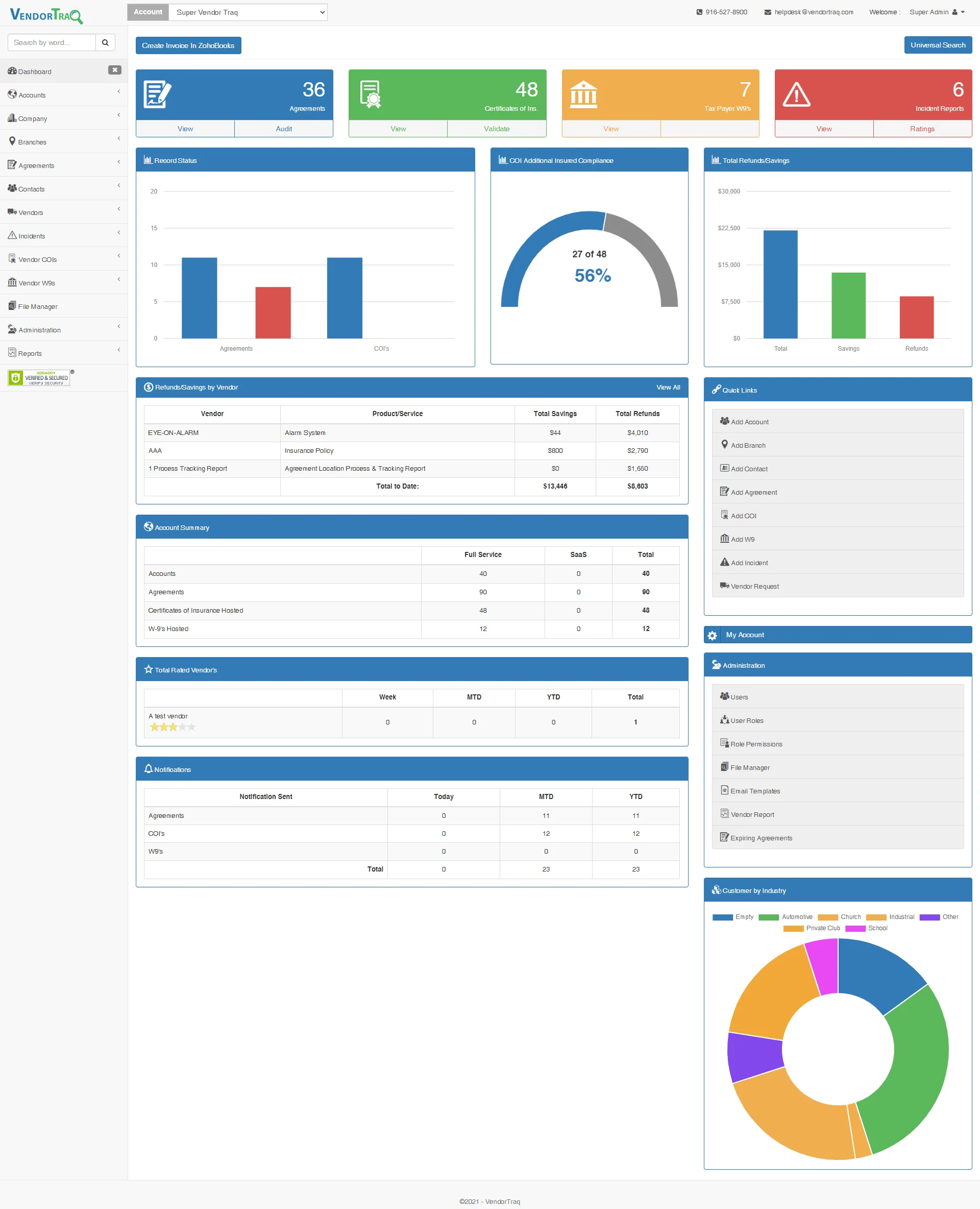Click the Automotive legend color swatch
The height and width of the screenshot is (1209, 980).
pos(768,917)
